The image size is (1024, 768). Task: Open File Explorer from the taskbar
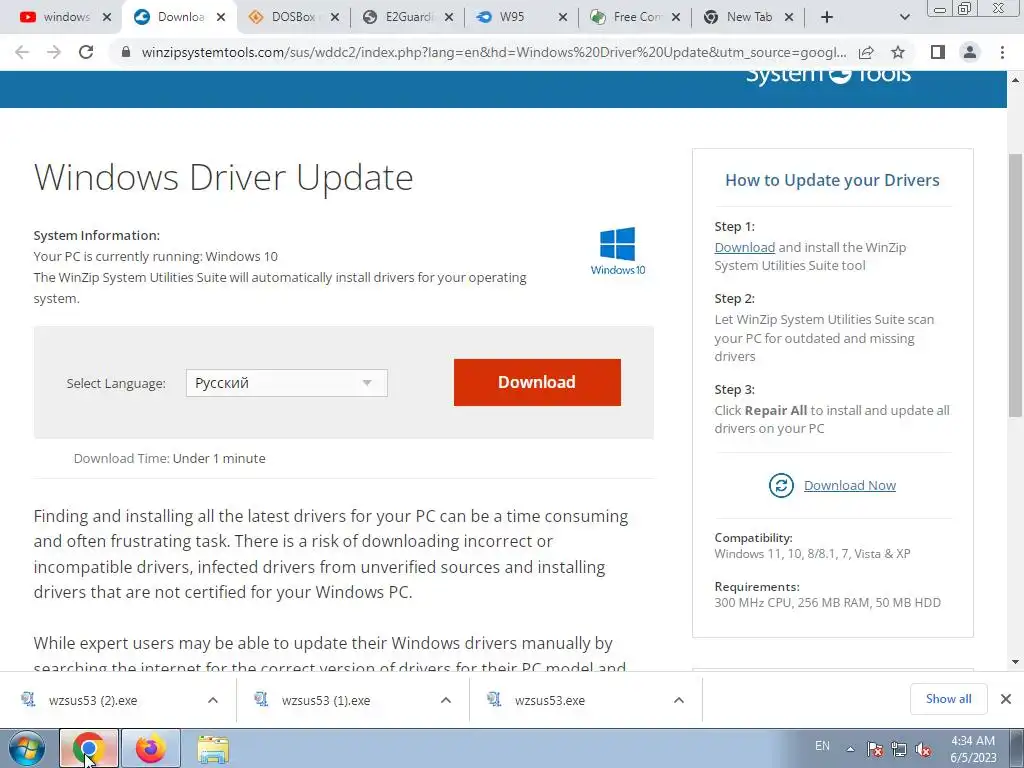click(x=213, y=748)
